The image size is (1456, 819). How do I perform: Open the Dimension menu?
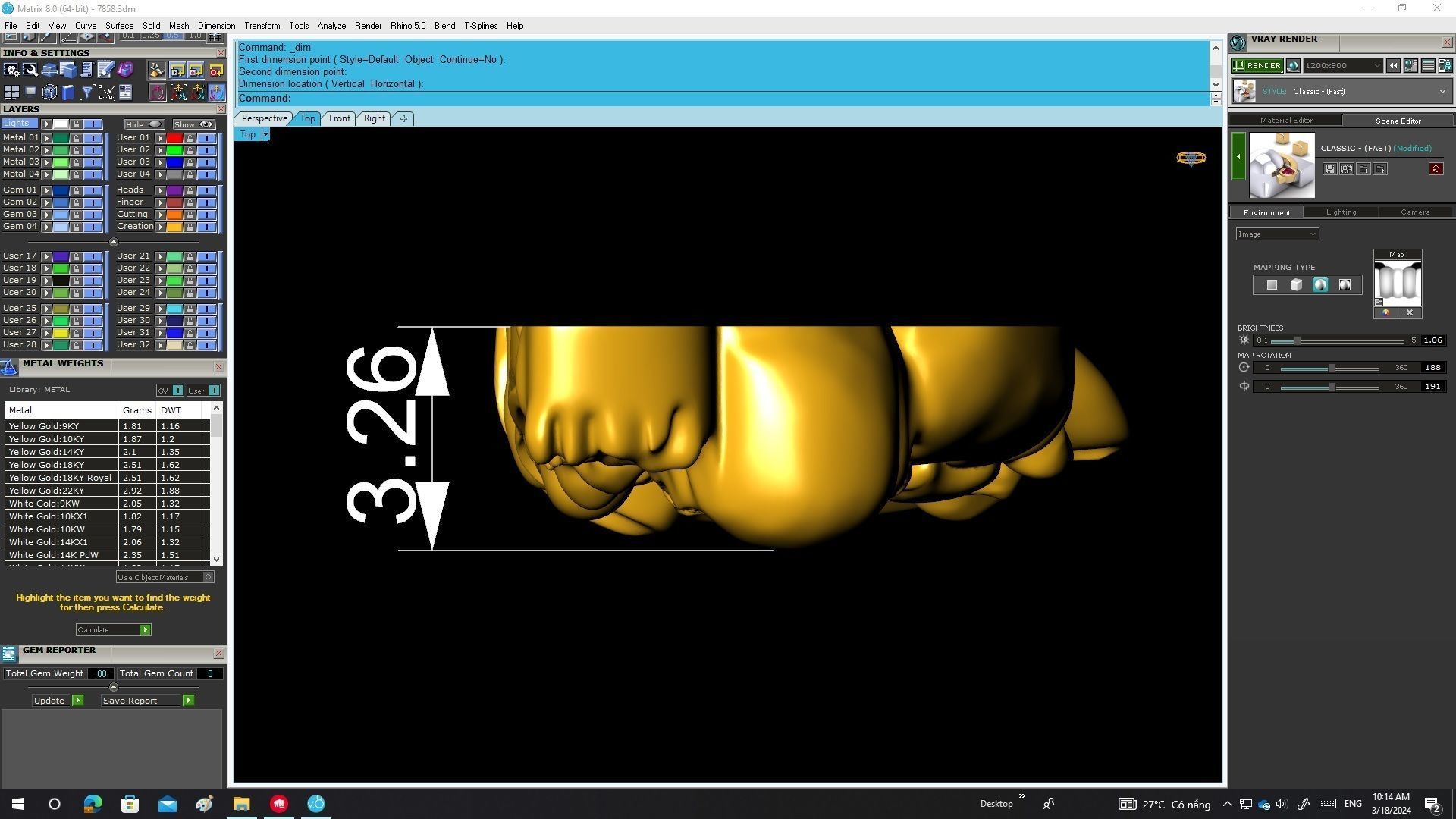point(216,26)
